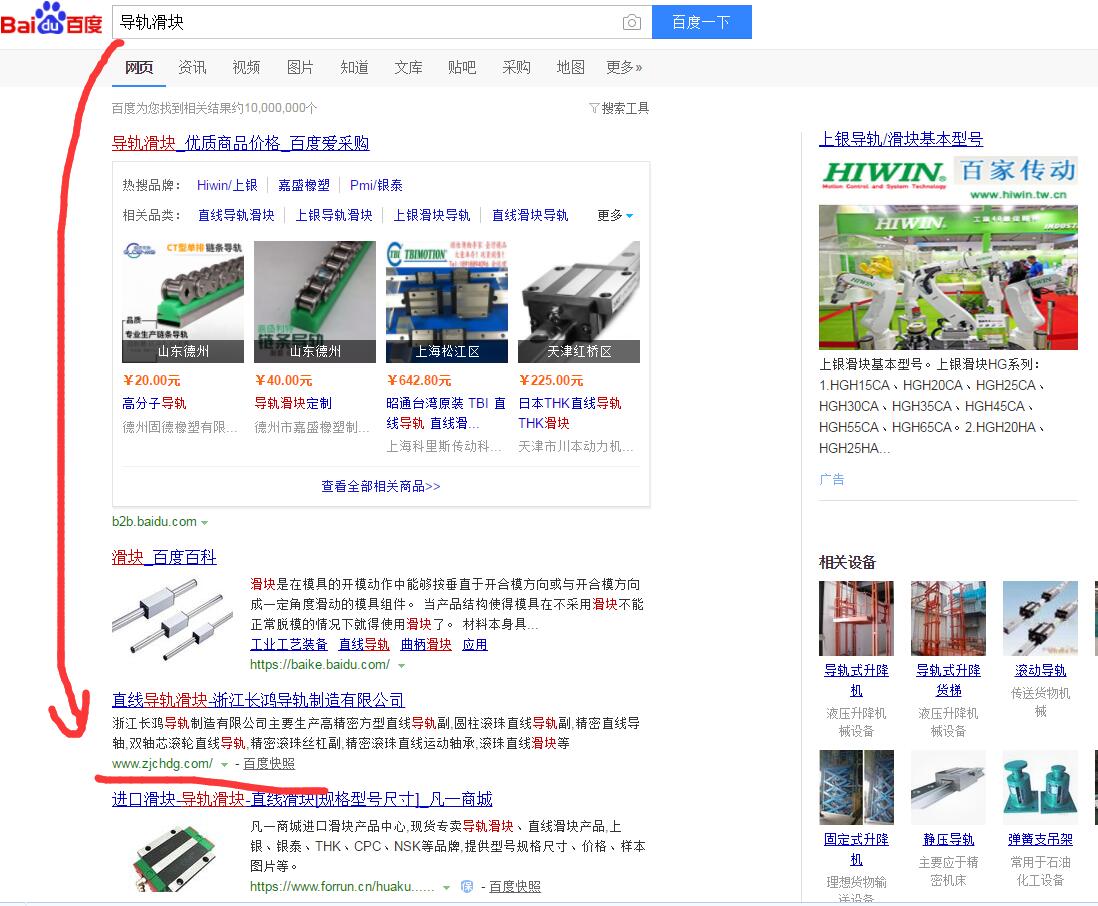
Task: Open the 高分子导轨 product link
Action: (154, 403)
